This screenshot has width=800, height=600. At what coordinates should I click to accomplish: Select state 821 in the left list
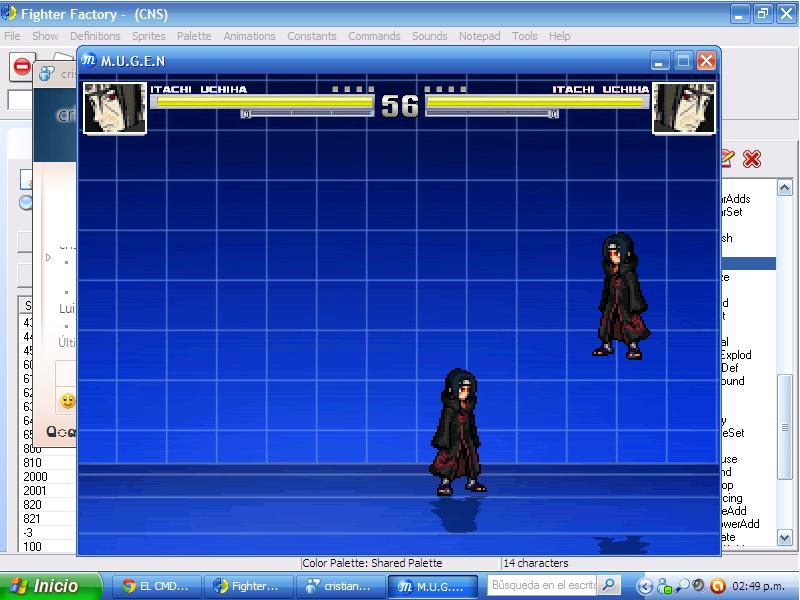pyautogui.click(x=32, y=519)
